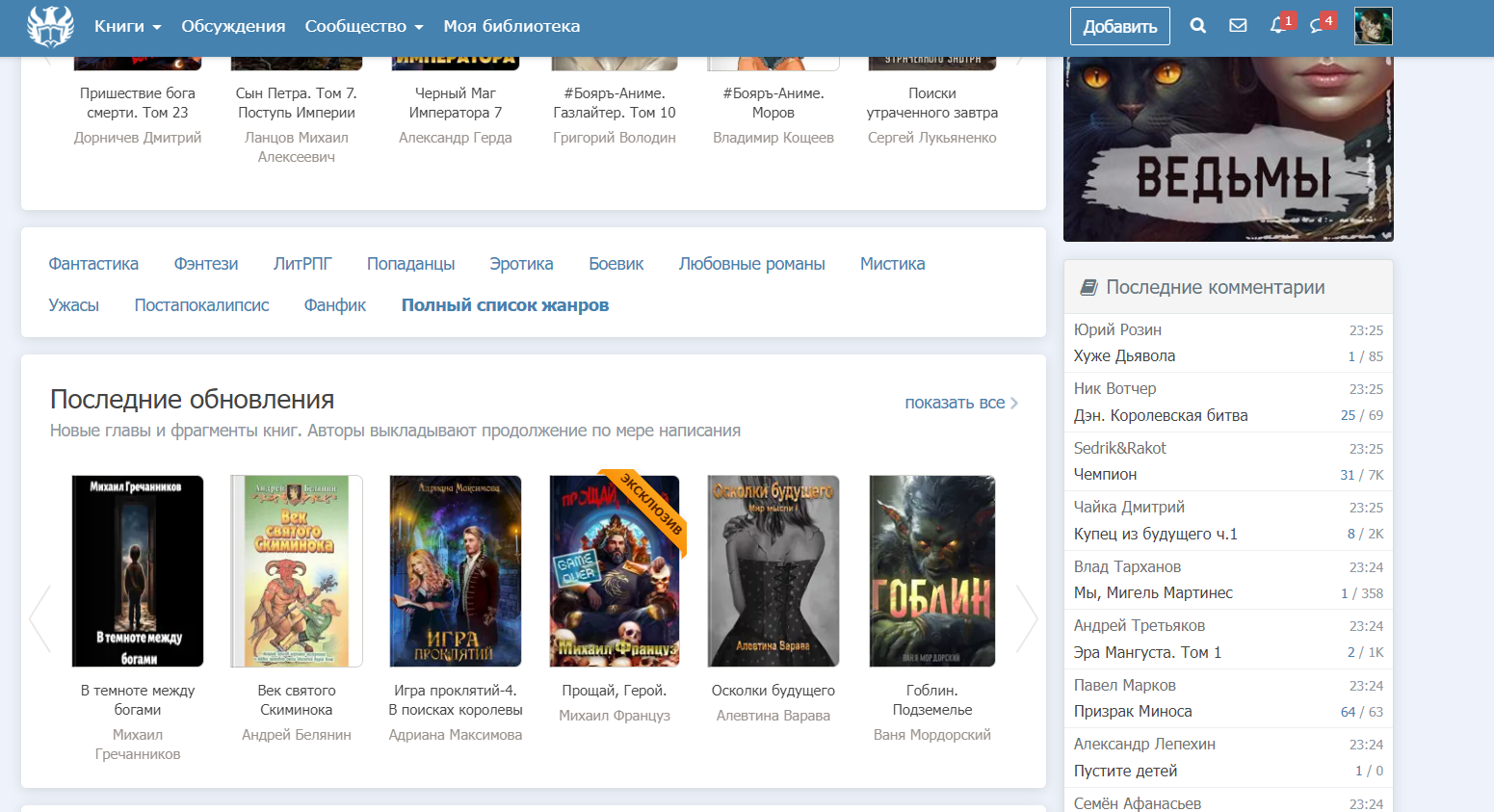Image resolution: width=1494 pixels, height=812 pixels.
Task: Open author Алевтина Варава
Action: [773, 716]
